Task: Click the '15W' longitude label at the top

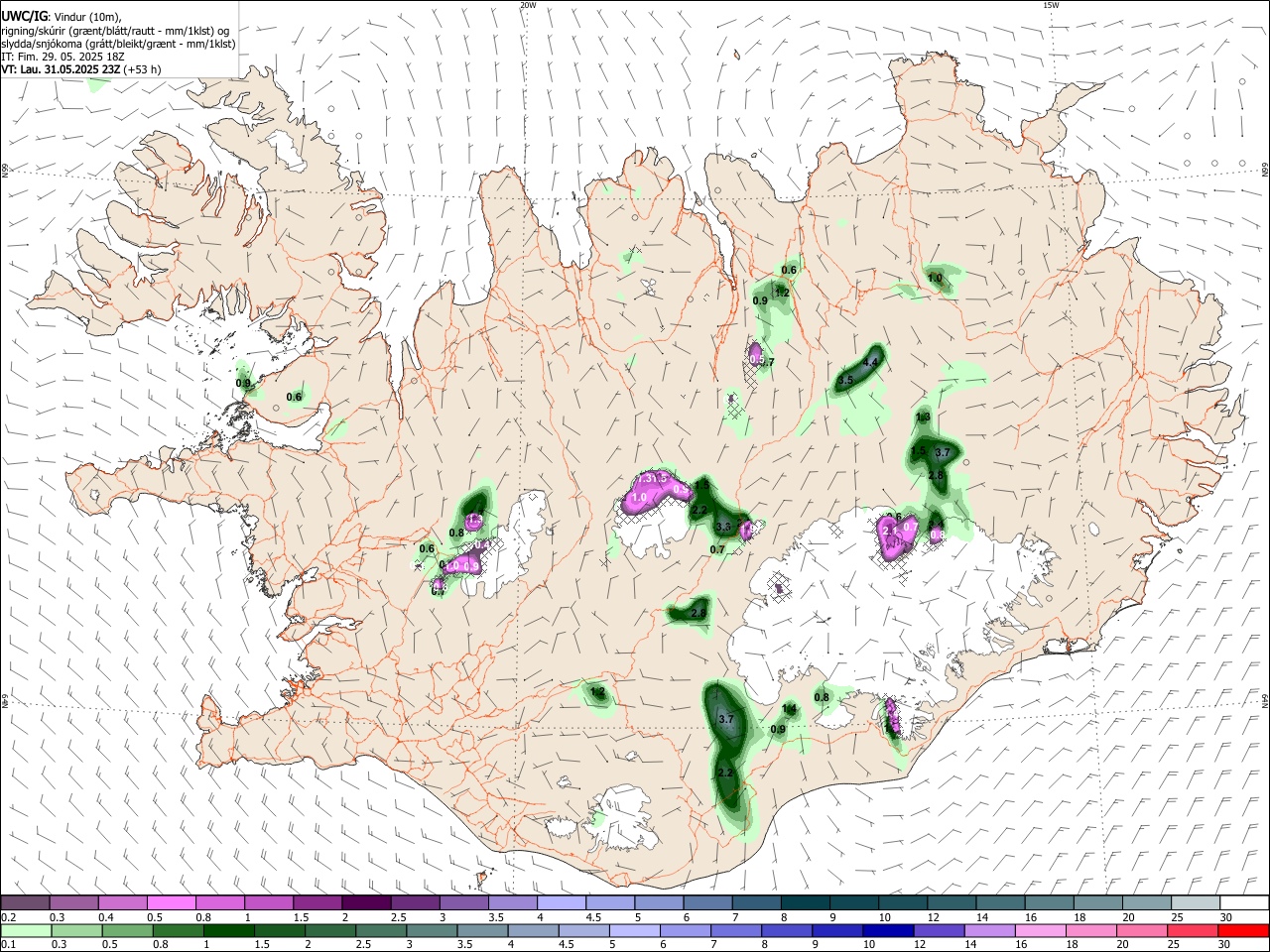Action: point(1051,5)
